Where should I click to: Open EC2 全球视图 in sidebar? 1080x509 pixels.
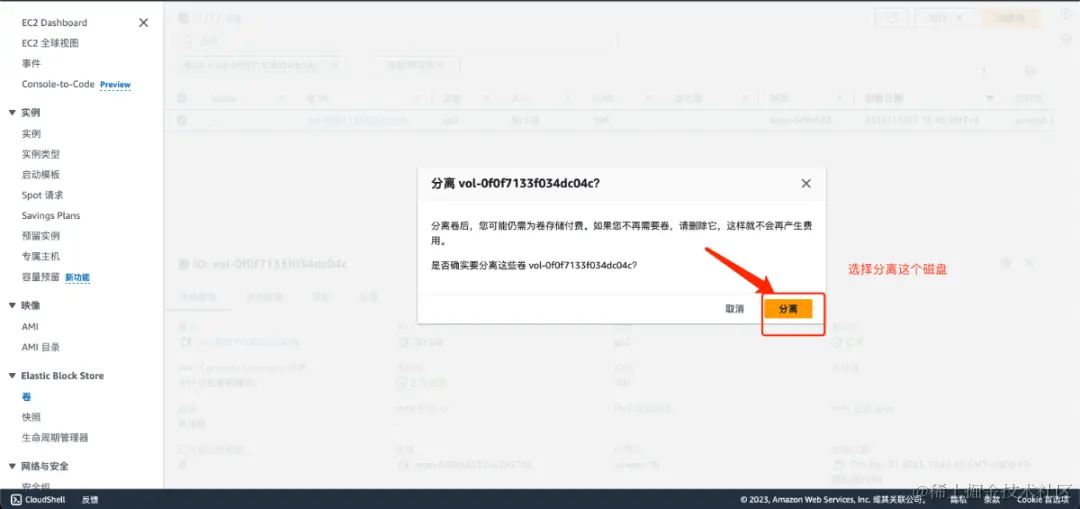[50, 43]
